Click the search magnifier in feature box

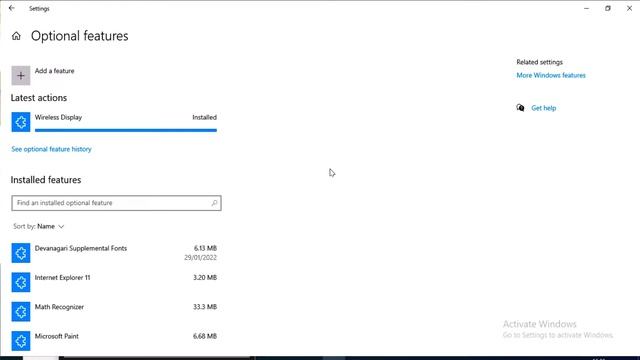(x=214, y=203)
